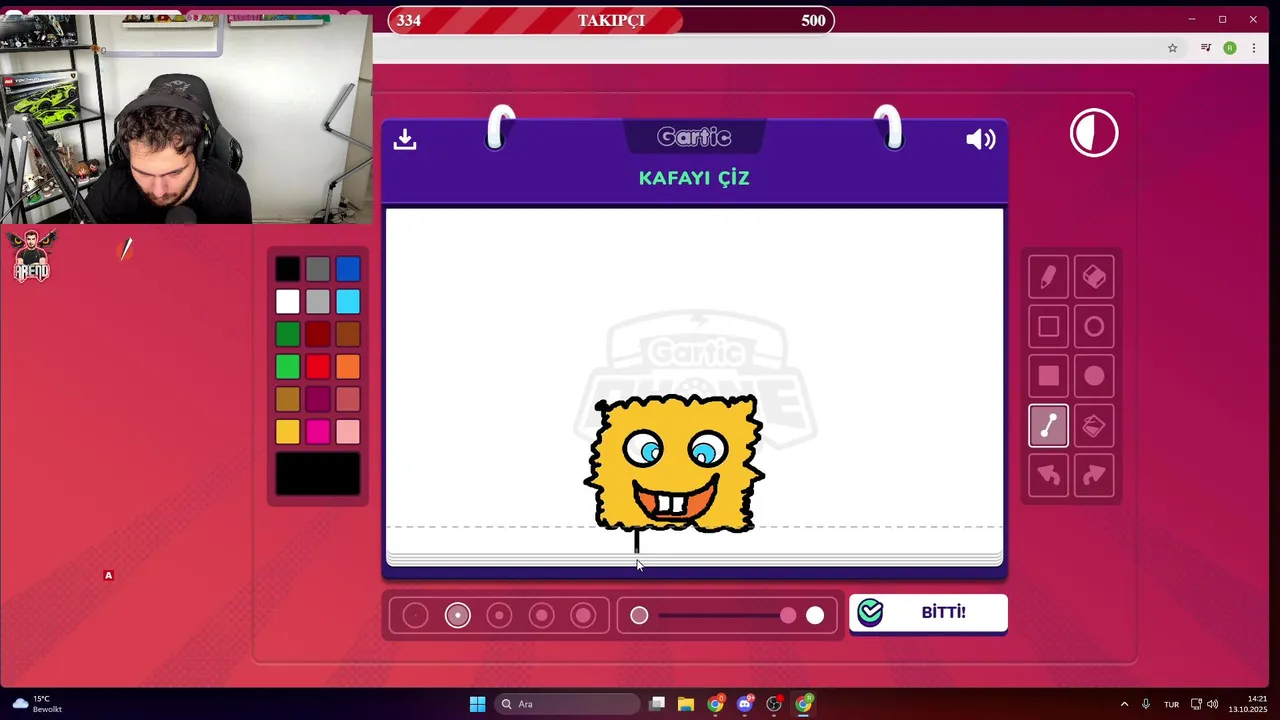Click the BİTTİ! done button

tap(928, 612)
